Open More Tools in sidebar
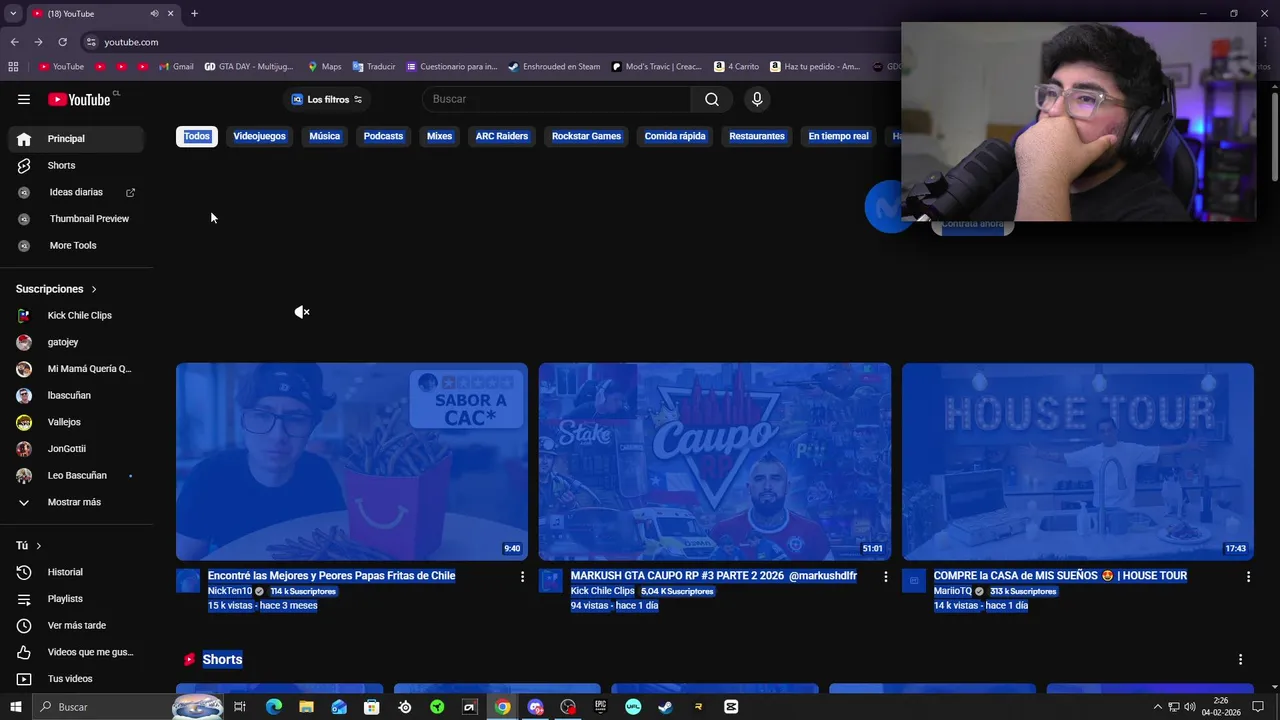Image resolution: width=1280 pixels, height=720 pixels. pos(76,245)
